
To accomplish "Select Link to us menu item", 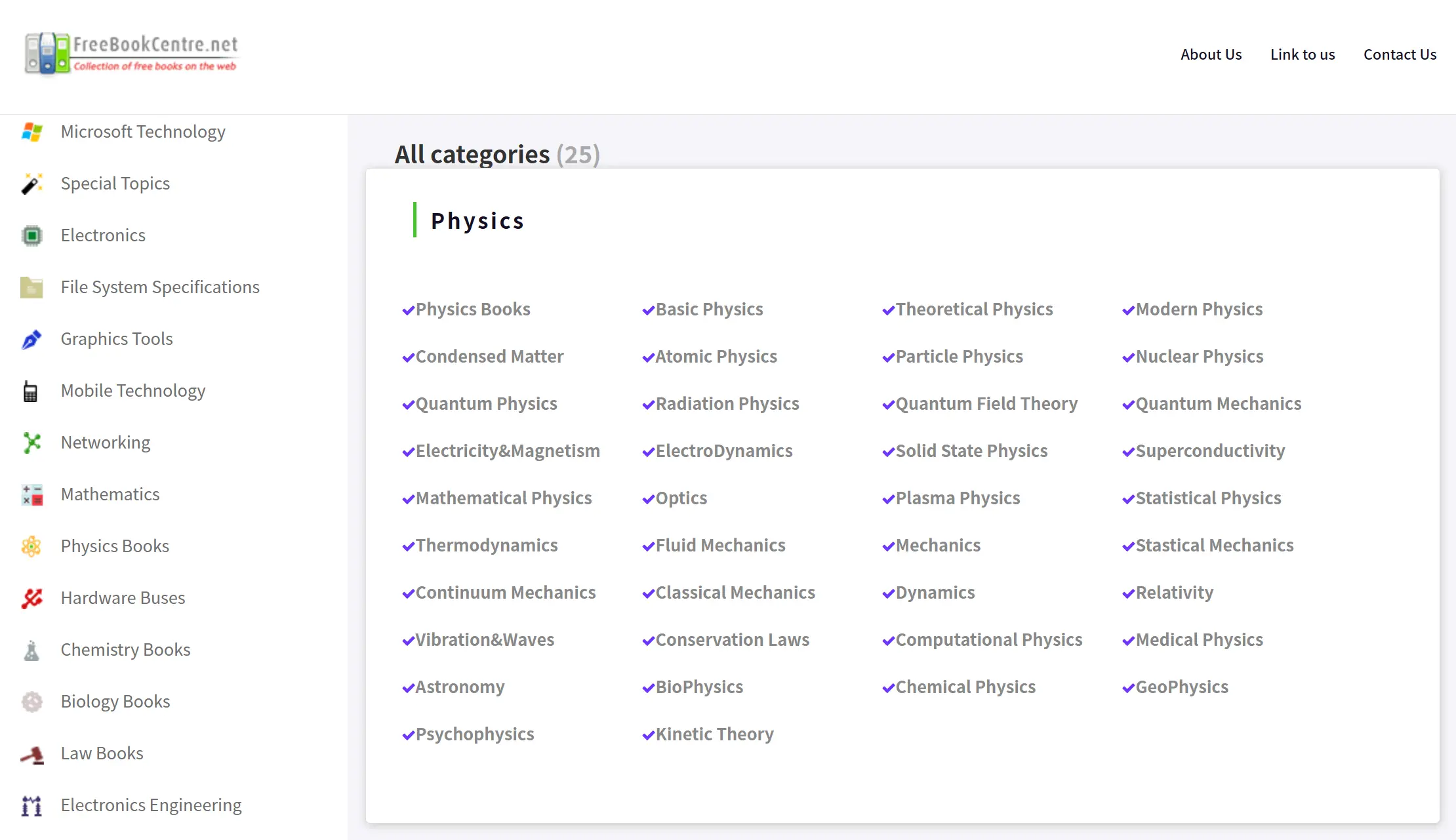I will coord(1302,54).
